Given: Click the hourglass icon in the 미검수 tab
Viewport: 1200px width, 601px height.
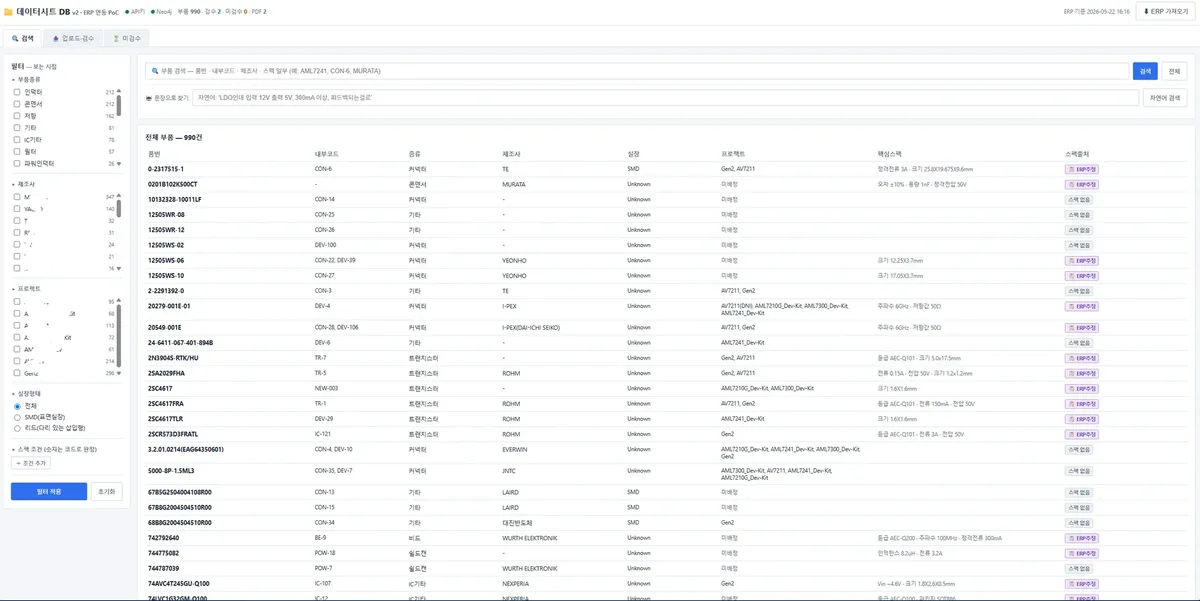Looking at the screenshot, I should [x=116, y=38].
